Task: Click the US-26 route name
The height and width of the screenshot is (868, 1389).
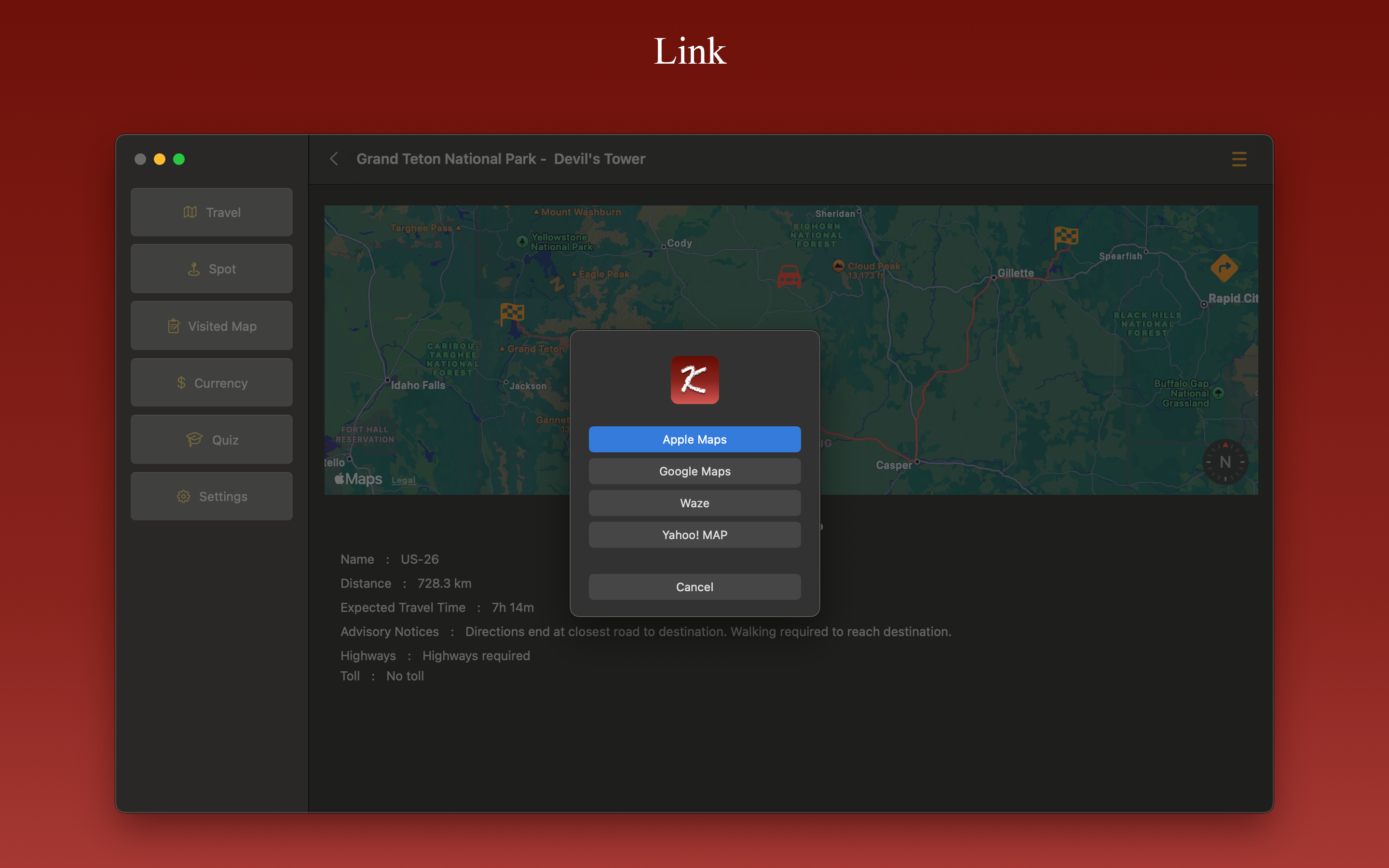Action: point(420,559)
